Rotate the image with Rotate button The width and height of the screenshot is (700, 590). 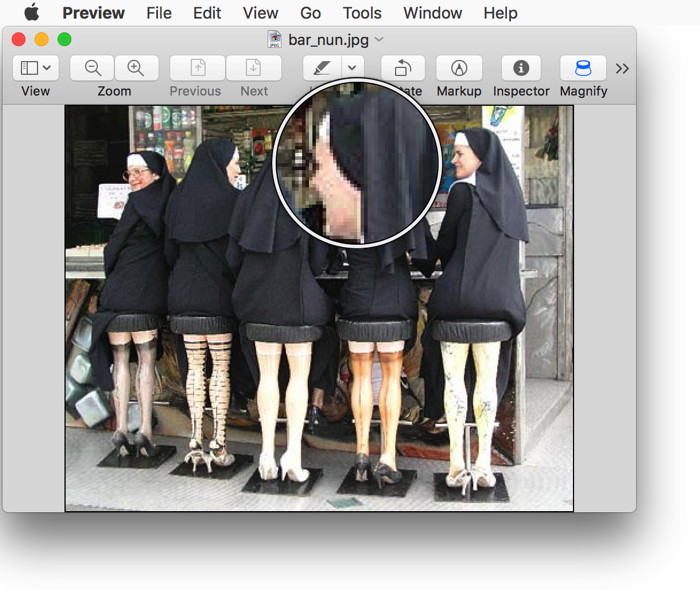tap(403, 68)
